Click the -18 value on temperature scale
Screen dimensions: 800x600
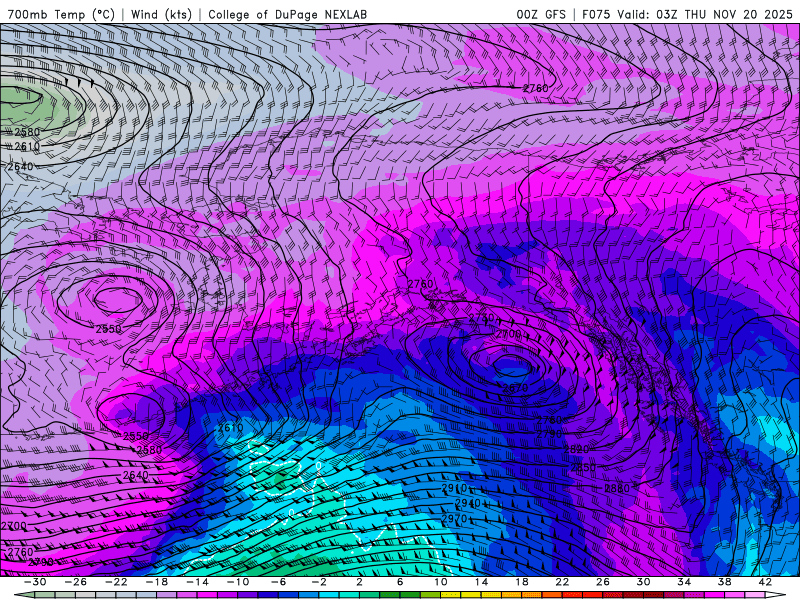pos(157,582)
